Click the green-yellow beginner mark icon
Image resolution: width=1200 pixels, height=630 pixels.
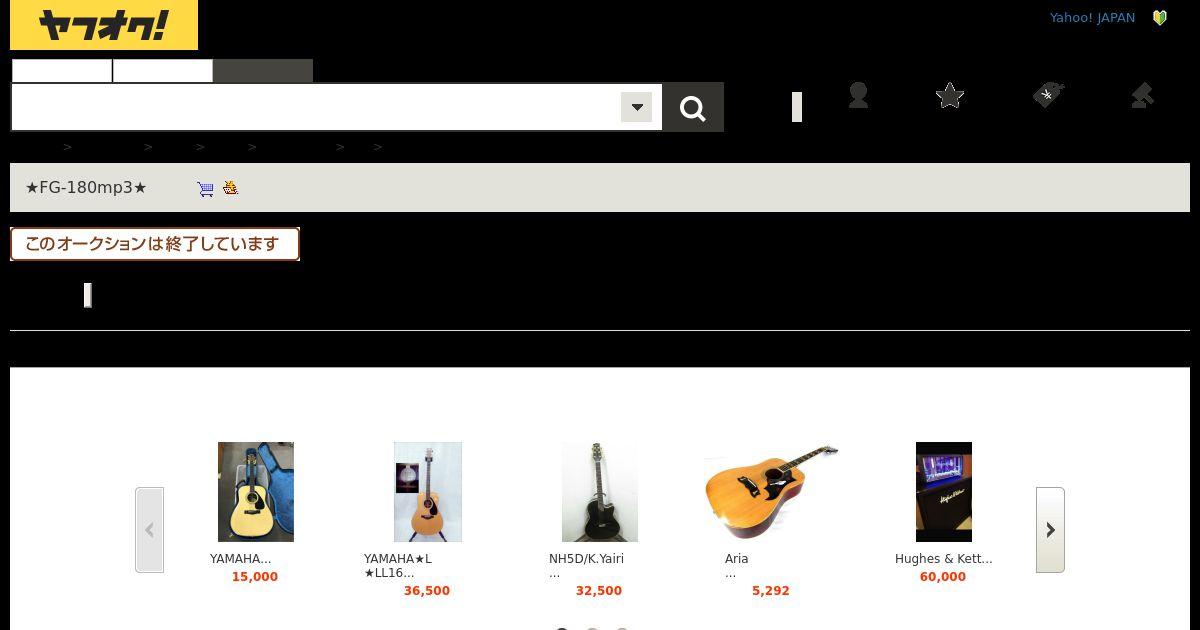1160,18
